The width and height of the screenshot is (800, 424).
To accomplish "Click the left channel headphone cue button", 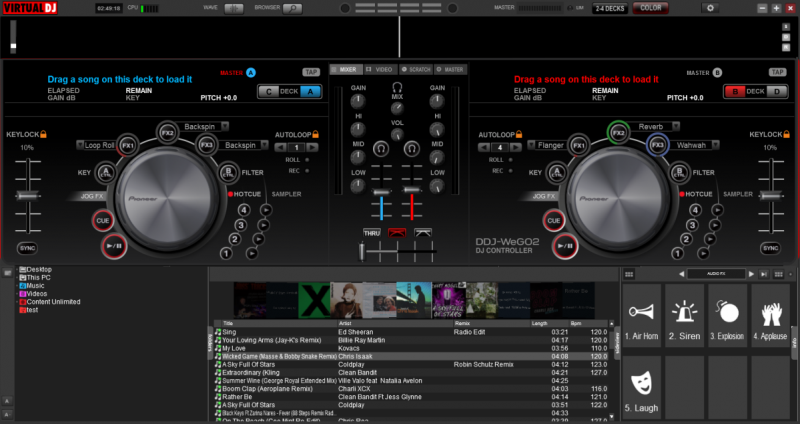I will [x=381, y=148].
